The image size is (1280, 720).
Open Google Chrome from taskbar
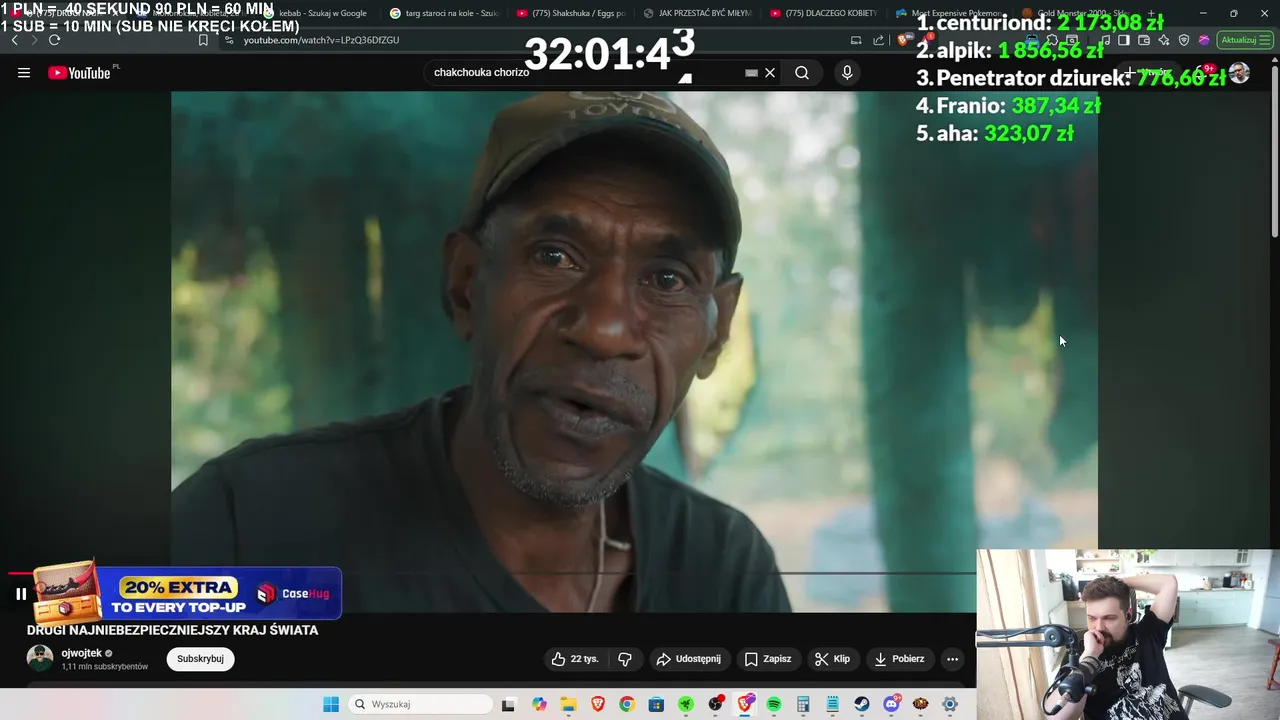click(627, 704)
